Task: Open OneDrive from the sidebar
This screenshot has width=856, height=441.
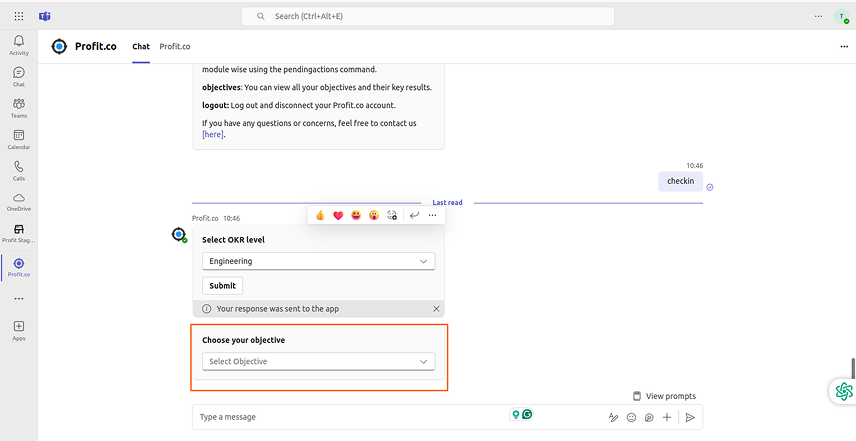Action: tap(19, 201)
